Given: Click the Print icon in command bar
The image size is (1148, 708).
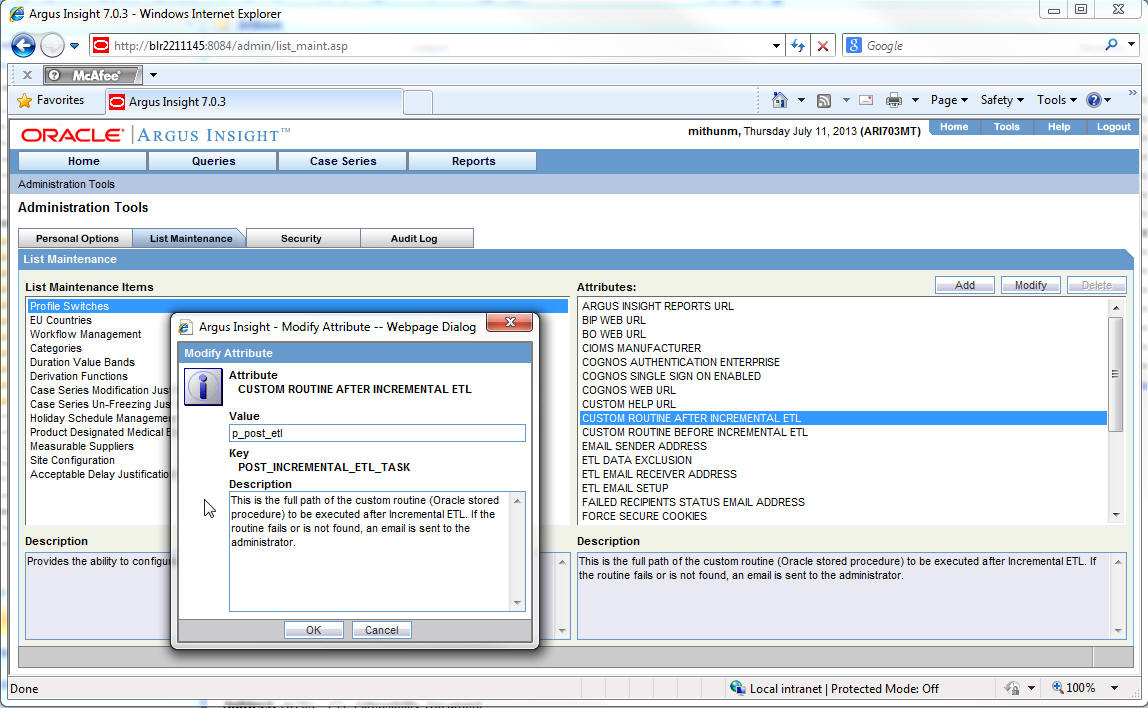Looking at the screenshot, I should coord(893,100).
